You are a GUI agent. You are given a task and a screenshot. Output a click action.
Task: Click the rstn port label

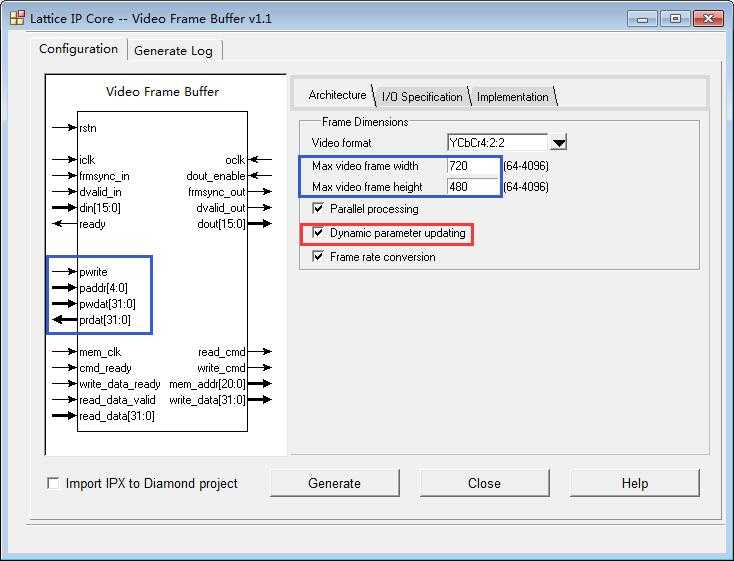click(x=88, y=128)
